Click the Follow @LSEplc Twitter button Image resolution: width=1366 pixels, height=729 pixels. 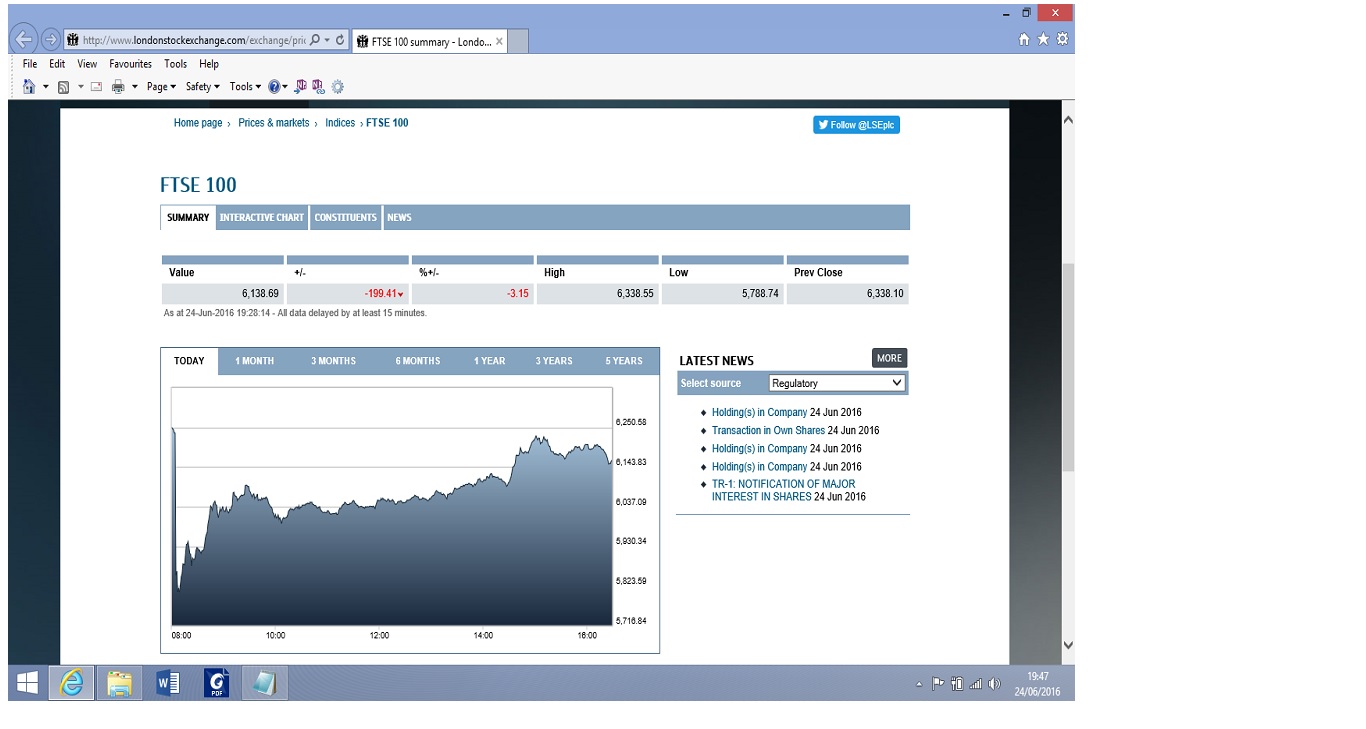click(x=856, y=125)
